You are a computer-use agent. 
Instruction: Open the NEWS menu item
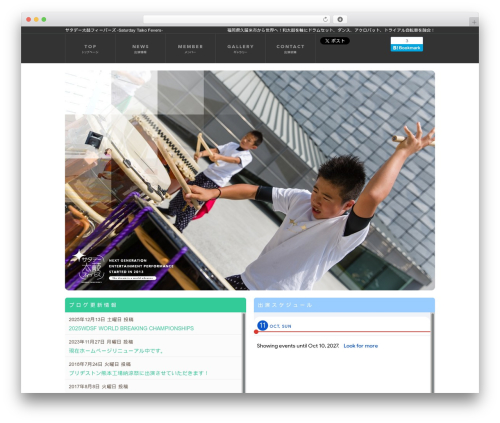point(140,49)
